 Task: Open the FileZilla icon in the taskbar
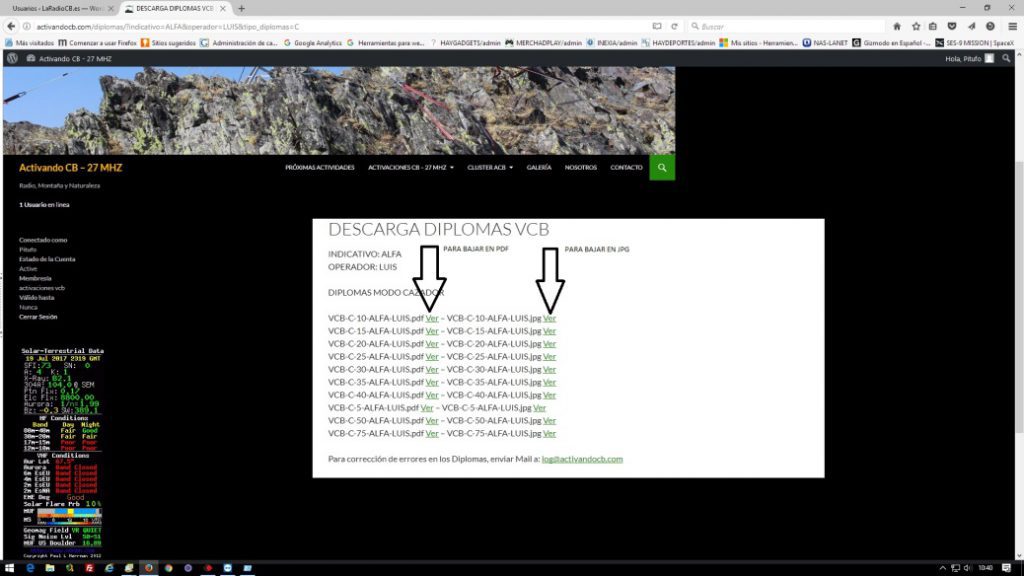[89, 568]
